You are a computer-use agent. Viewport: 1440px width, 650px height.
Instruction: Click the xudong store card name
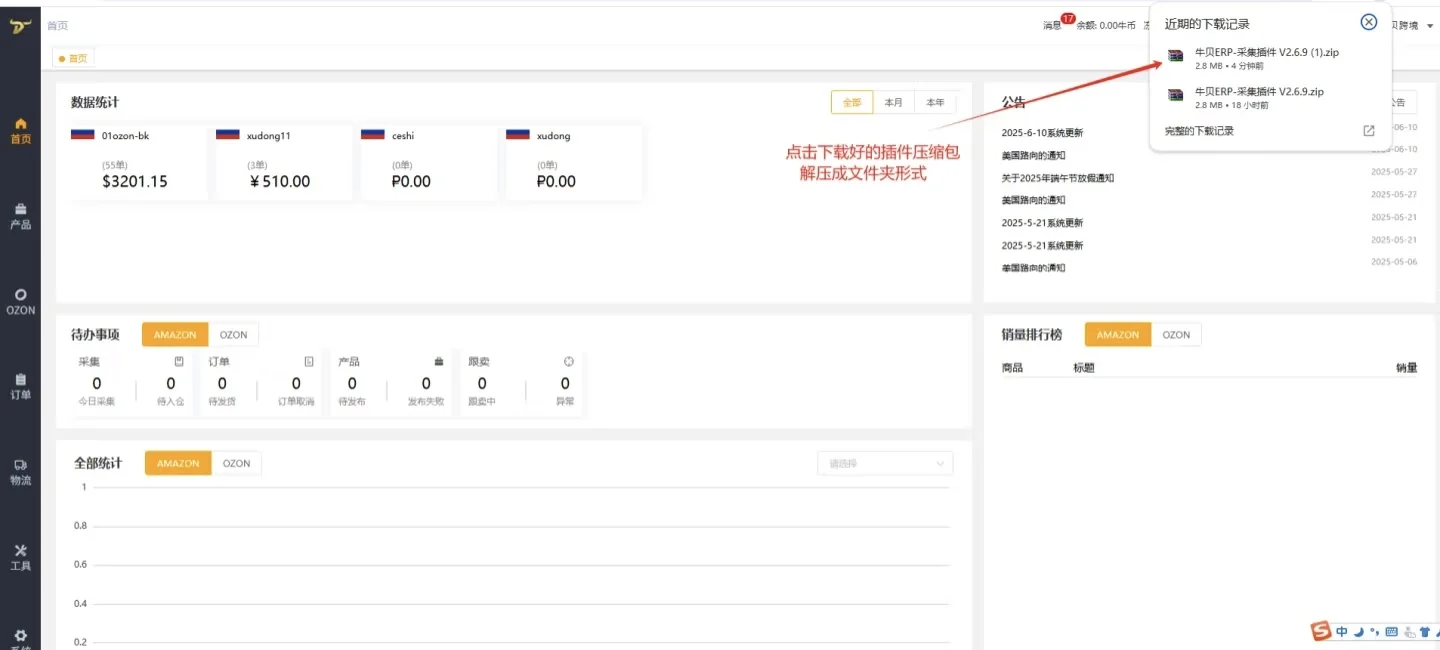[554, 135]
